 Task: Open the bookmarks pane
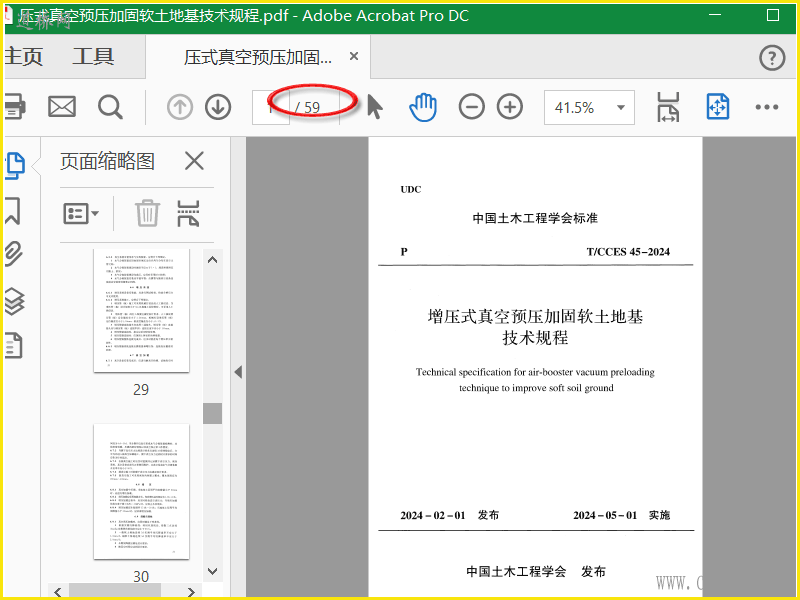(13, 210)
